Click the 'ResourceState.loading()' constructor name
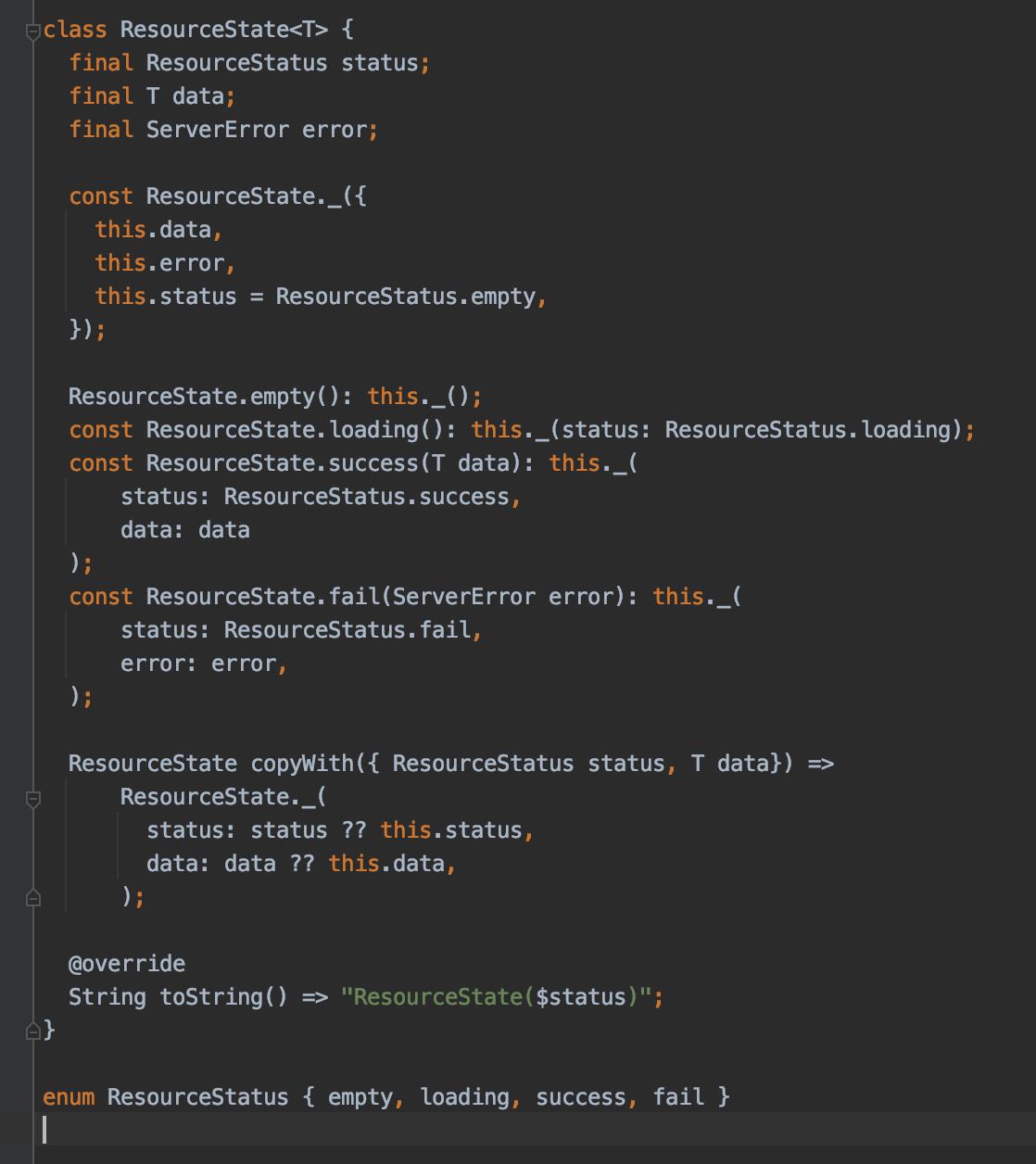Viewport: 1036px width, 1164px height. coord(296,430)
